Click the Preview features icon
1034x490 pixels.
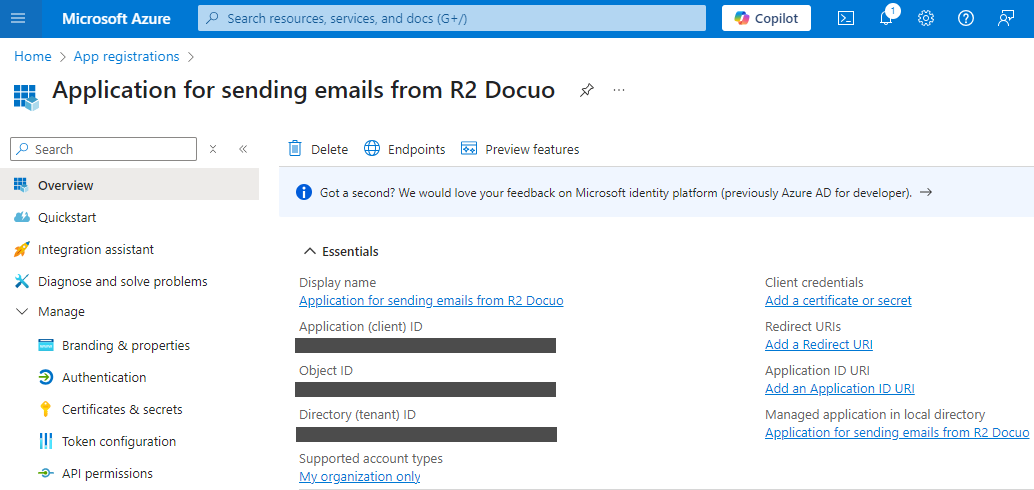[x=469, y=148]
